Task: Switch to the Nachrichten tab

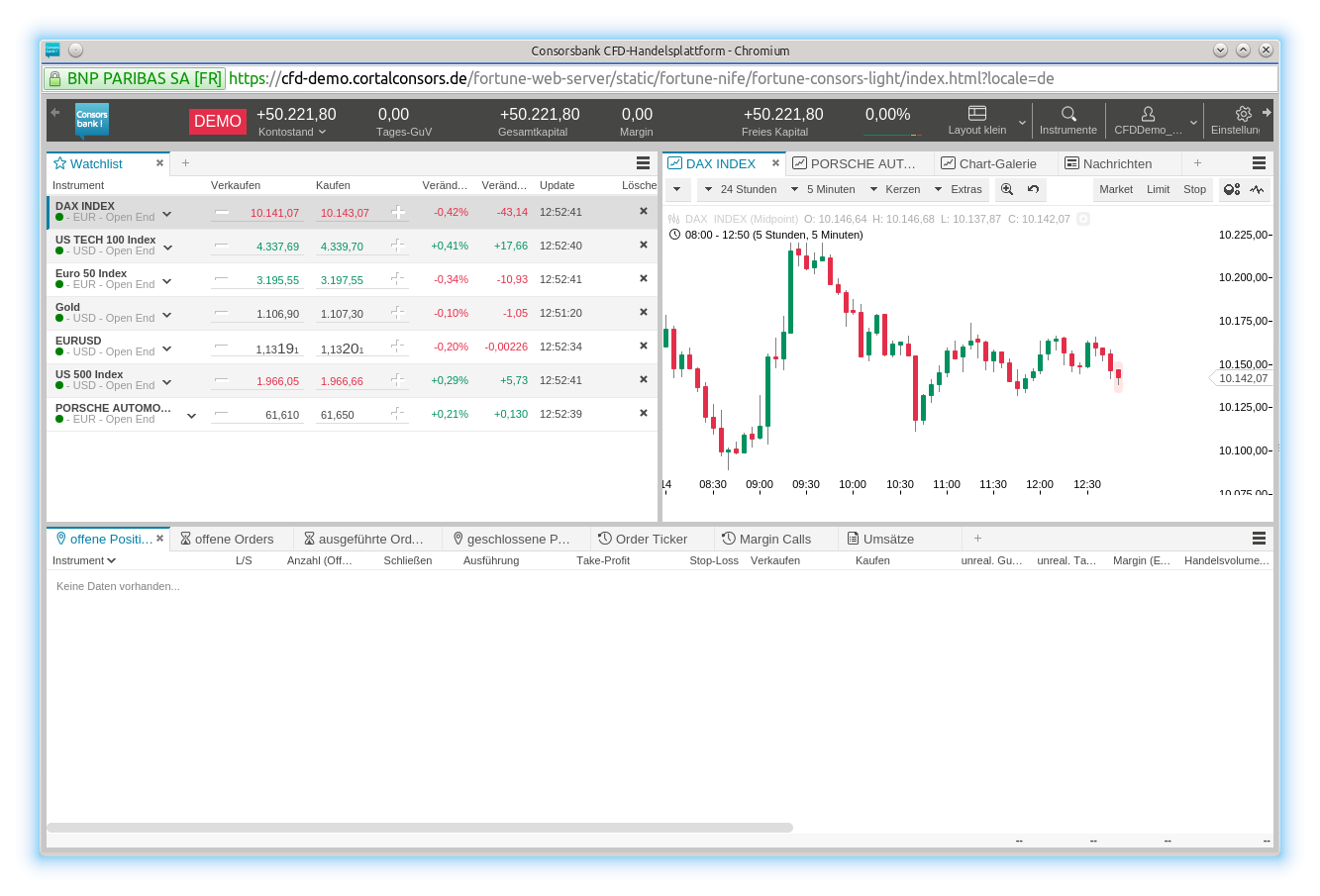Action: click(1116, 163)
